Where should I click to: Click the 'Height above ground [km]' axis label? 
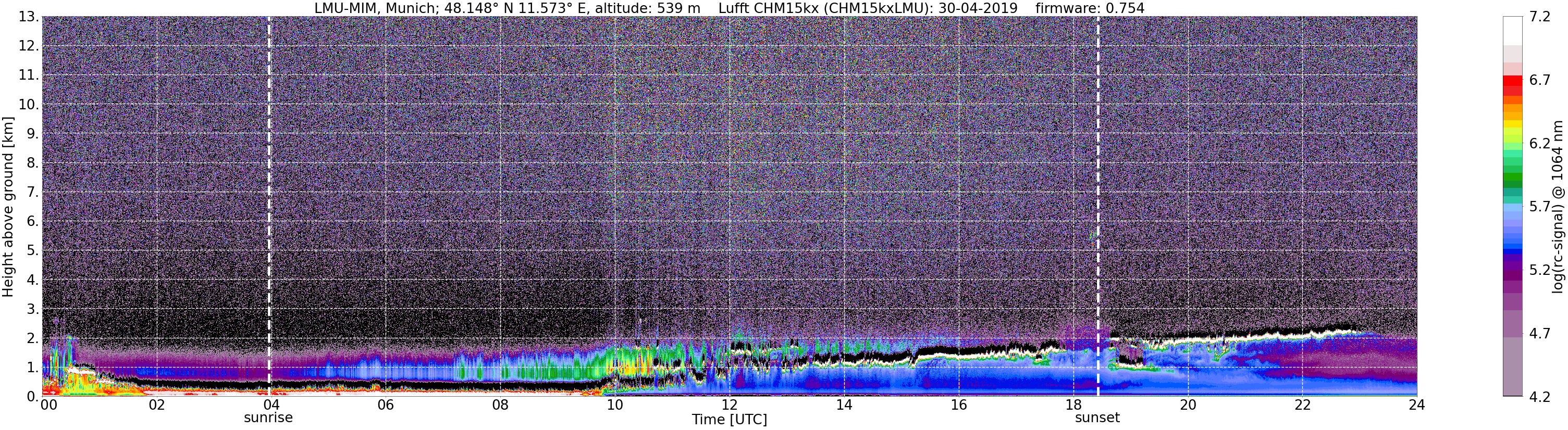pyautogui.click(x=8, y=207)
